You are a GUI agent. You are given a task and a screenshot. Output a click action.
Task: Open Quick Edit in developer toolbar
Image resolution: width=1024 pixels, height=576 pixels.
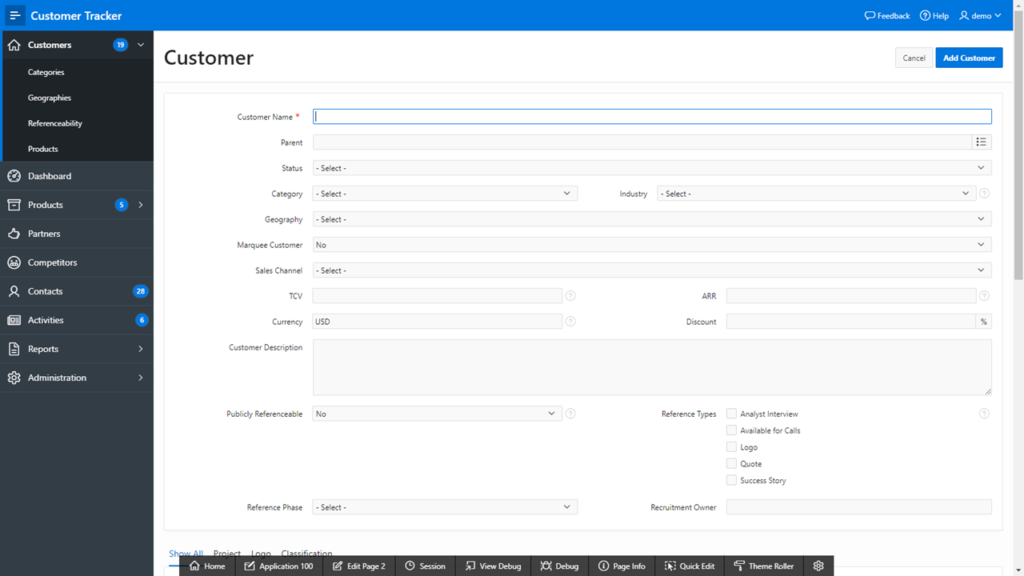pos(690,566)
